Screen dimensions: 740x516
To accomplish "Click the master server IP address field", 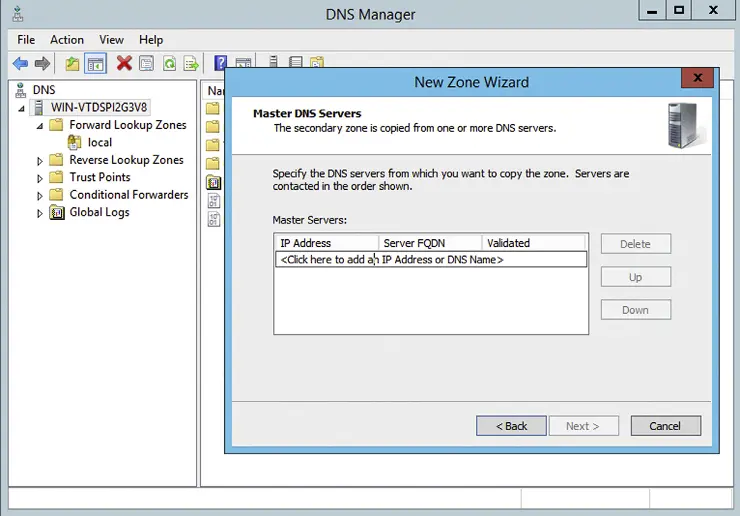I will 430,260.
